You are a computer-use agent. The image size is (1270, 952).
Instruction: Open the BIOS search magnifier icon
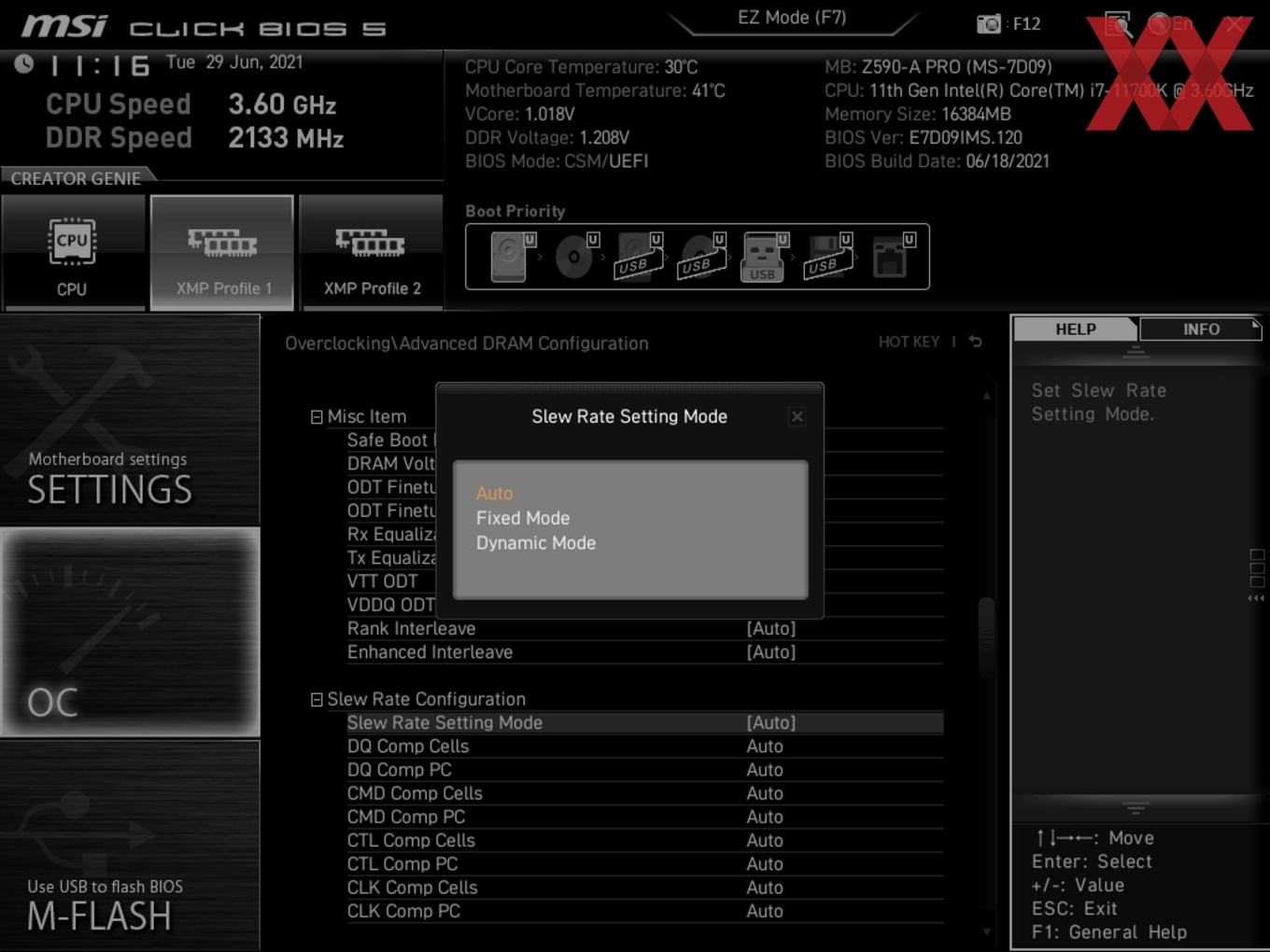1118,24
